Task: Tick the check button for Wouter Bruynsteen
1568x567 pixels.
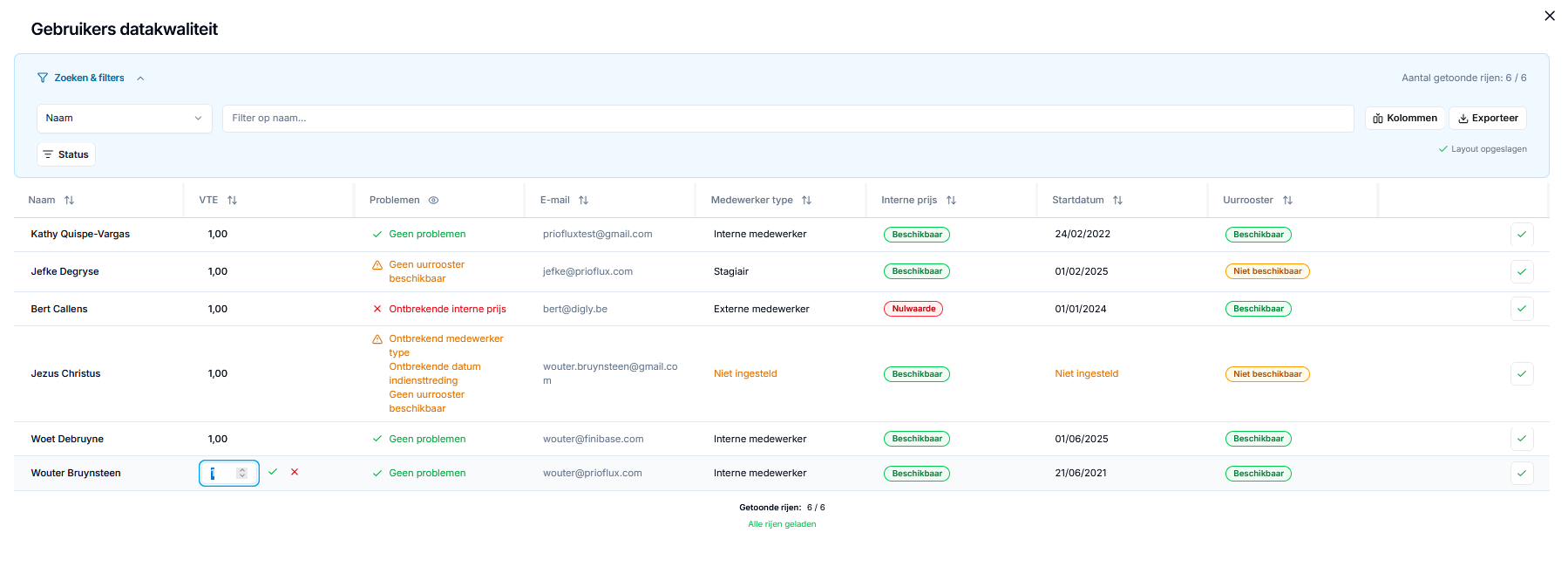Action: tap(1522, 474)
